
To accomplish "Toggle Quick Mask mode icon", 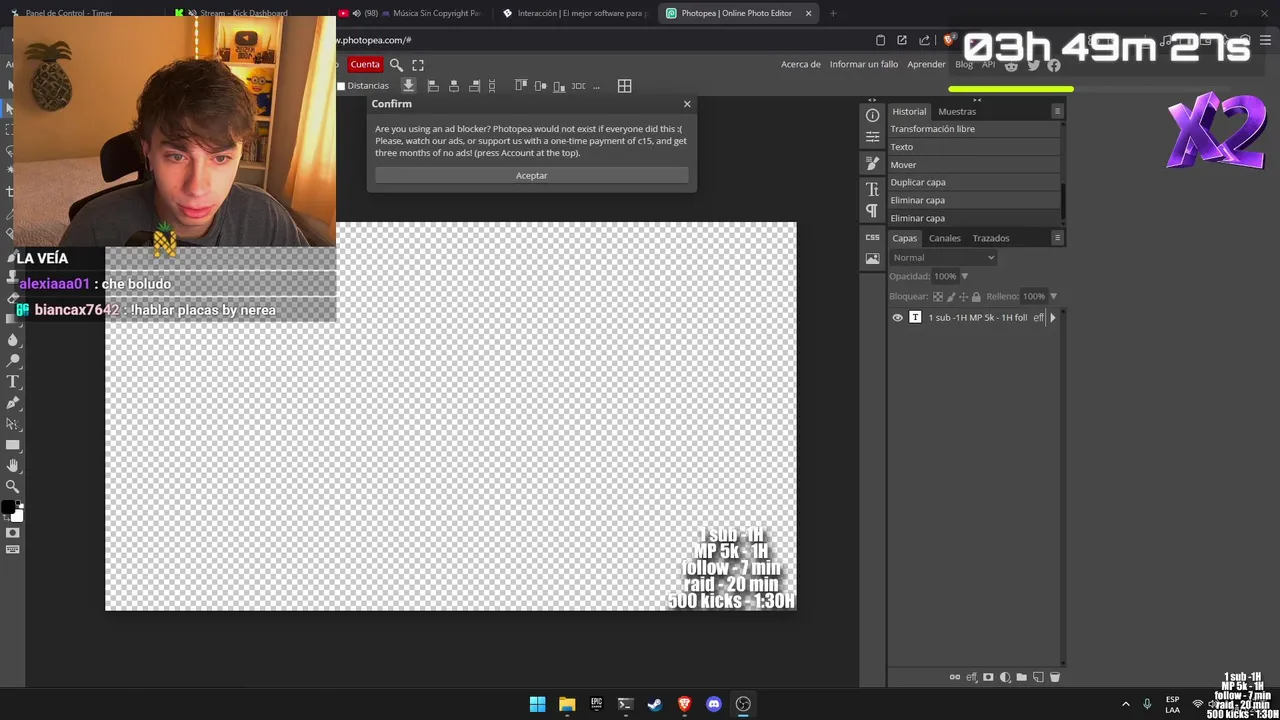I will click(x=13, y=533).
